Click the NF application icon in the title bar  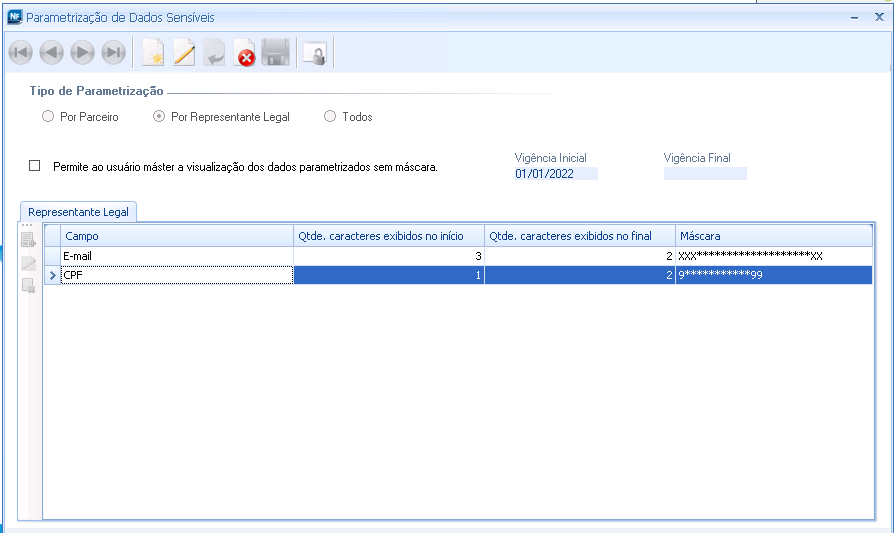coord(15,17)
